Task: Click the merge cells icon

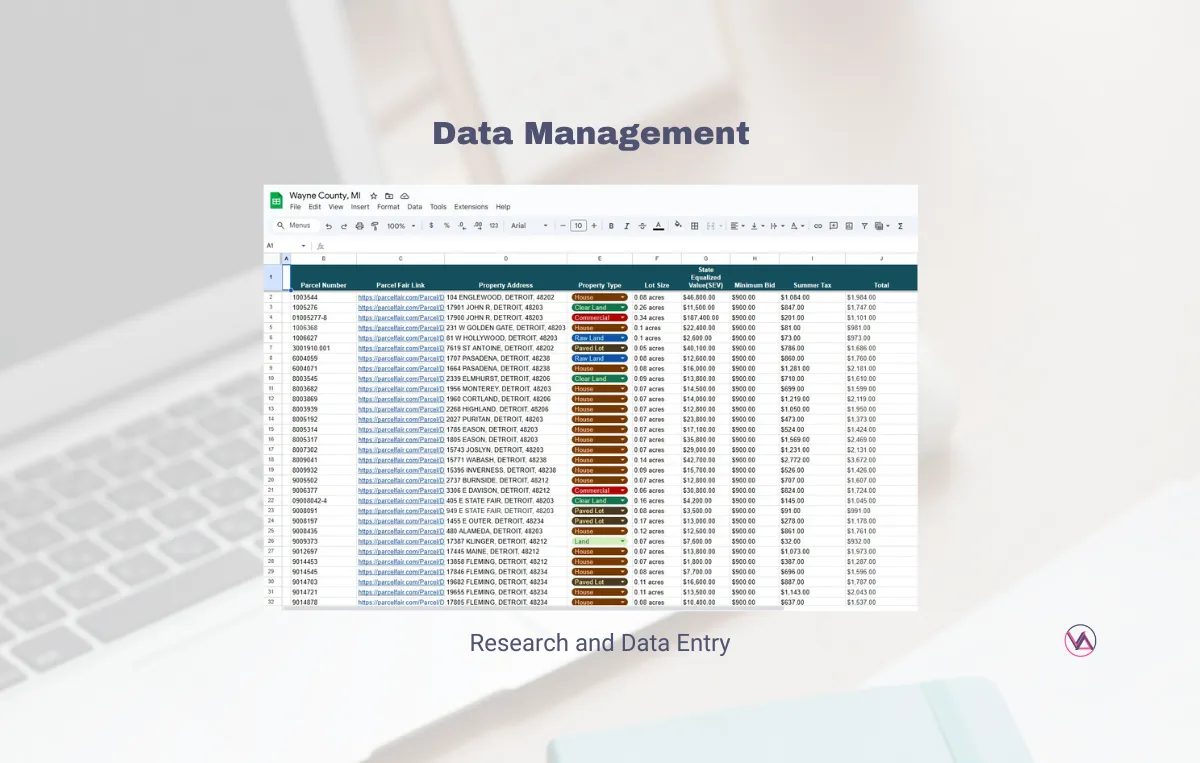Action: pyautogui.click(x=711, y=226)
